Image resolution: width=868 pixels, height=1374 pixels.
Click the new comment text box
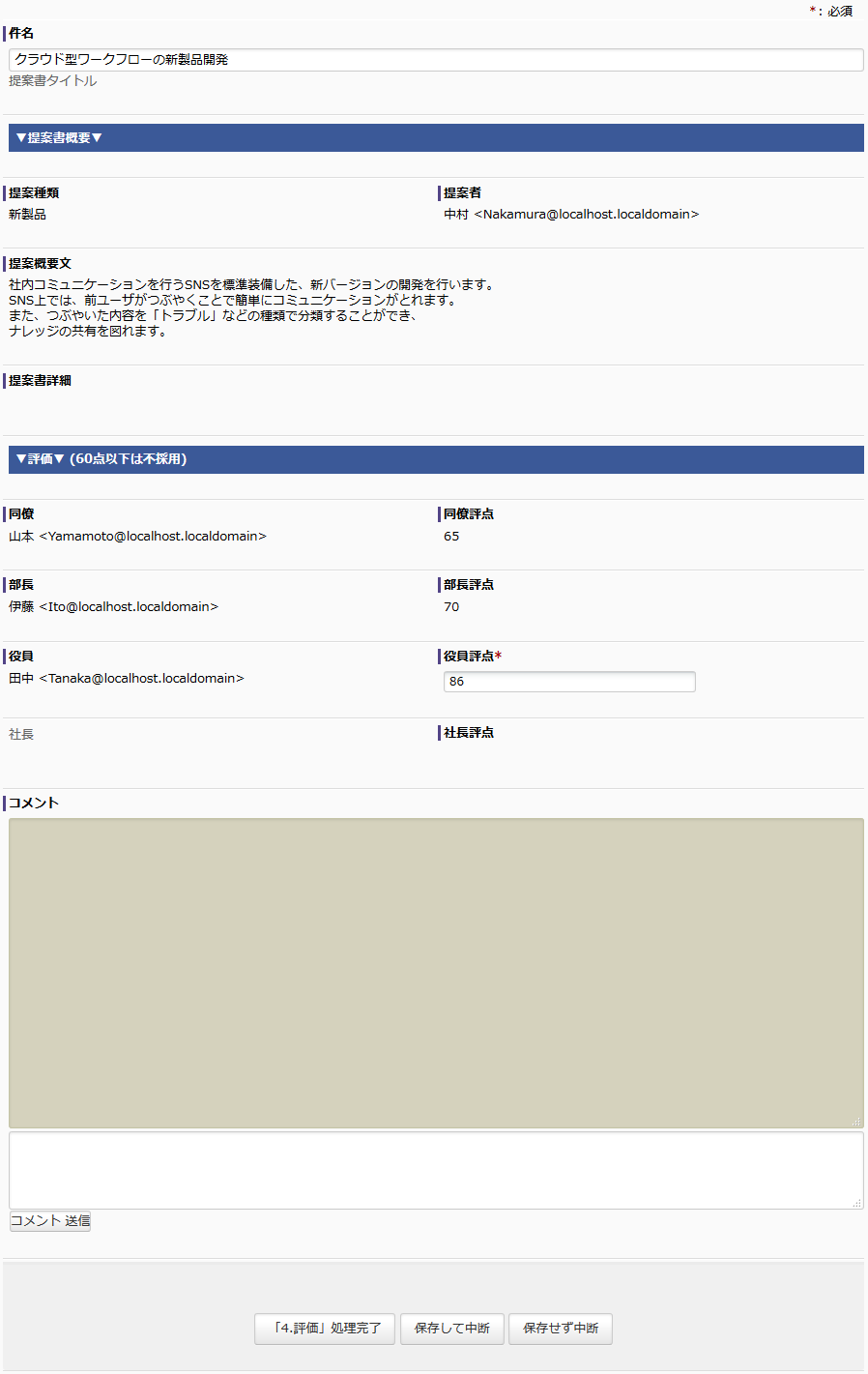tap(435, 1170)
